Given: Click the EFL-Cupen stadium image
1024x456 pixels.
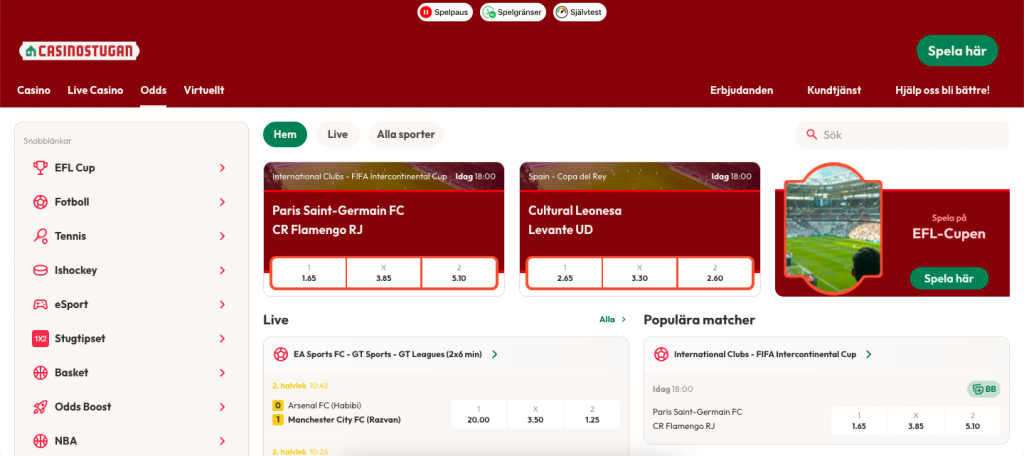Looking at the screenshot, I should click(833, 229).
